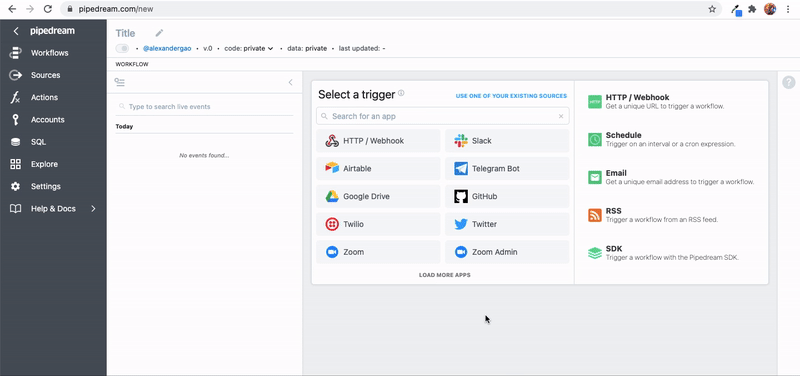Choose the Telegram Bot trigger app

pos(507,168)
